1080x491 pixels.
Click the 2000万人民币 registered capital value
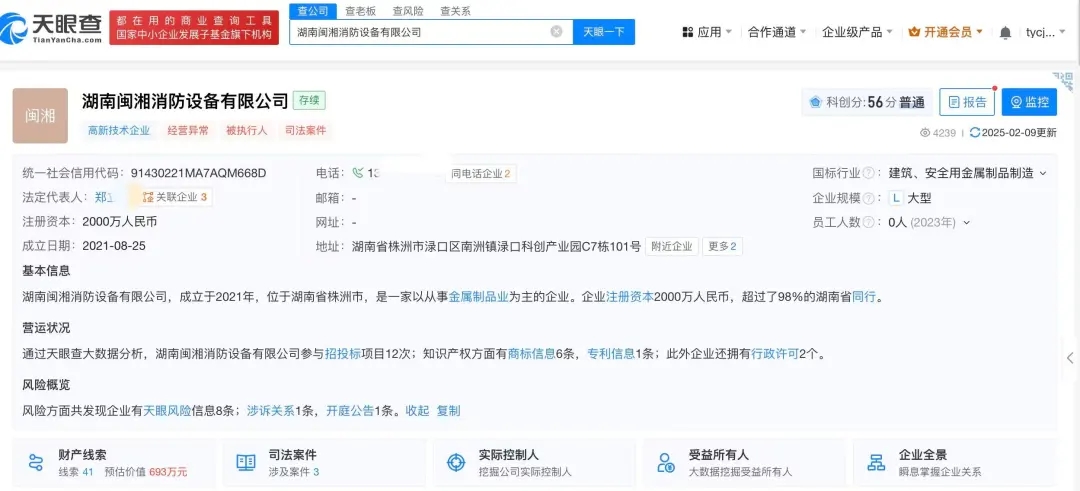[120, 221]
